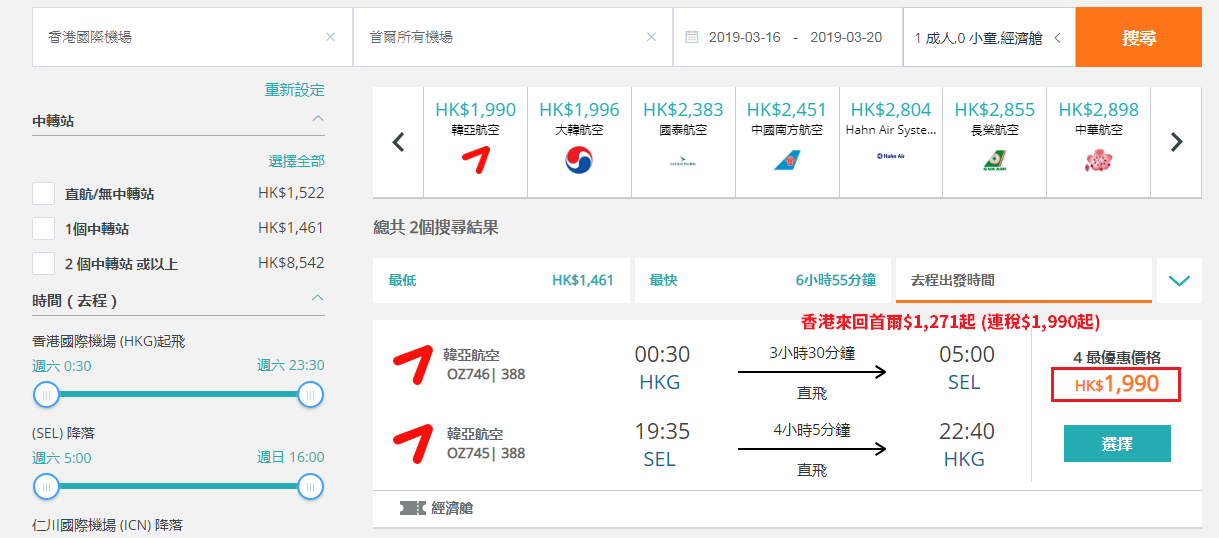
Task: Sort by 去程出發時間 tab
Action: 1024,281
